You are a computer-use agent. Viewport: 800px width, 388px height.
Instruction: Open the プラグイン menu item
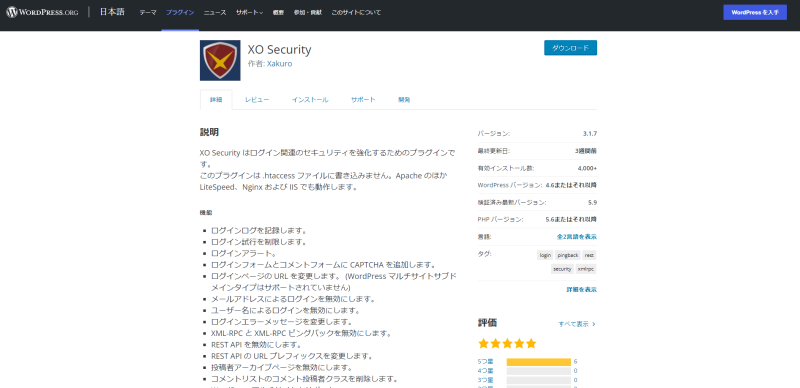coord(180,12)
